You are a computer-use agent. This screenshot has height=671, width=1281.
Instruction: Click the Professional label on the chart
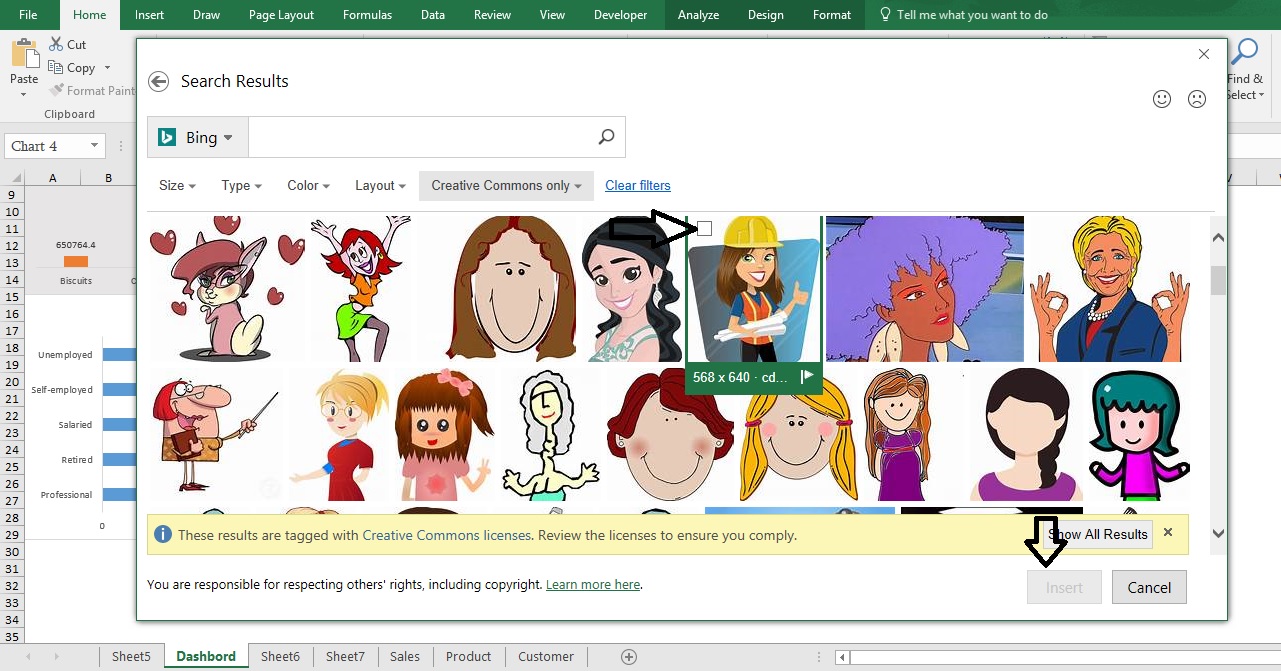pyautogui.click(x=66, y=495)
